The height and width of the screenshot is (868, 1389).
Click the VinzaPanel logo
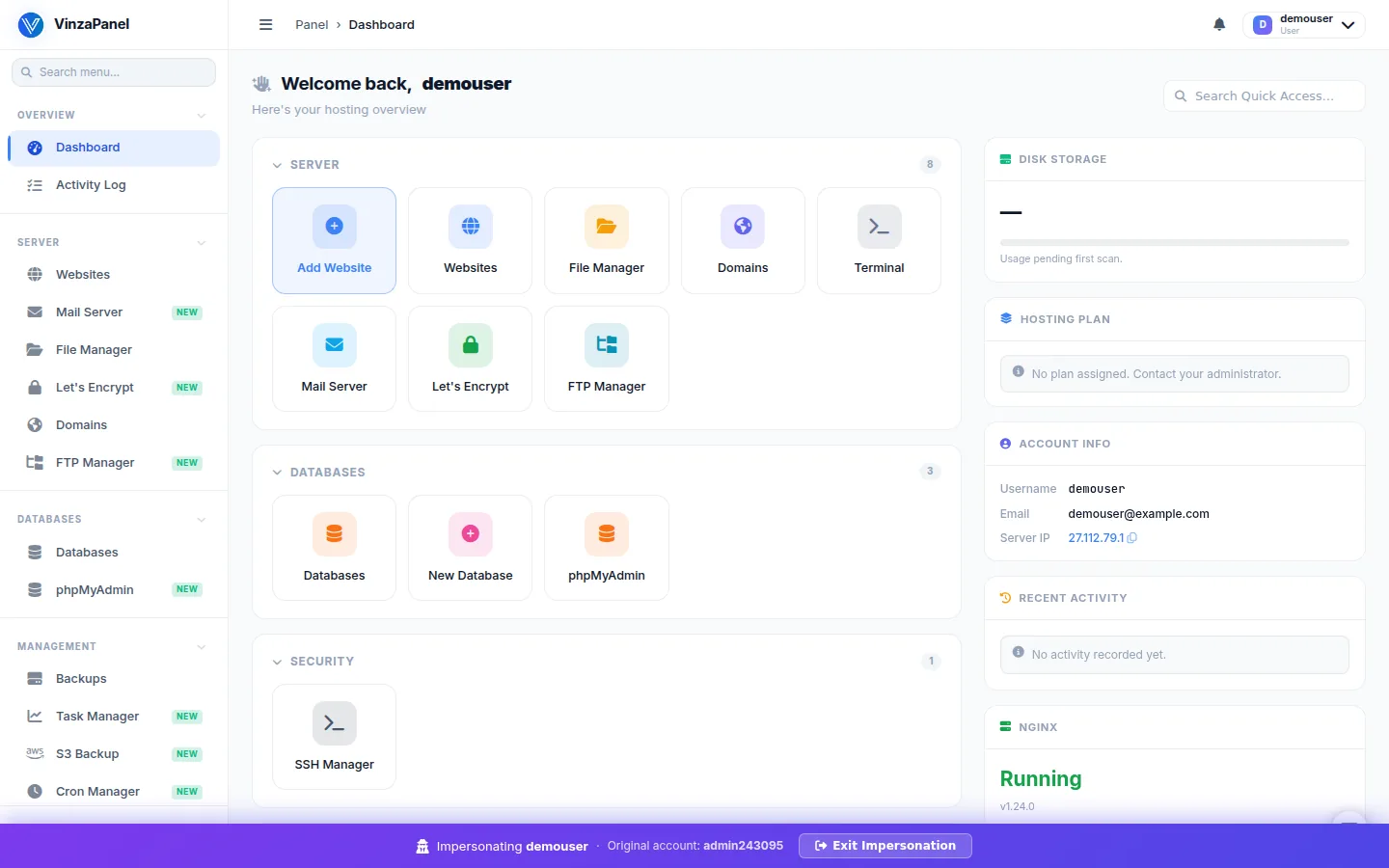(x=31, y=24)
